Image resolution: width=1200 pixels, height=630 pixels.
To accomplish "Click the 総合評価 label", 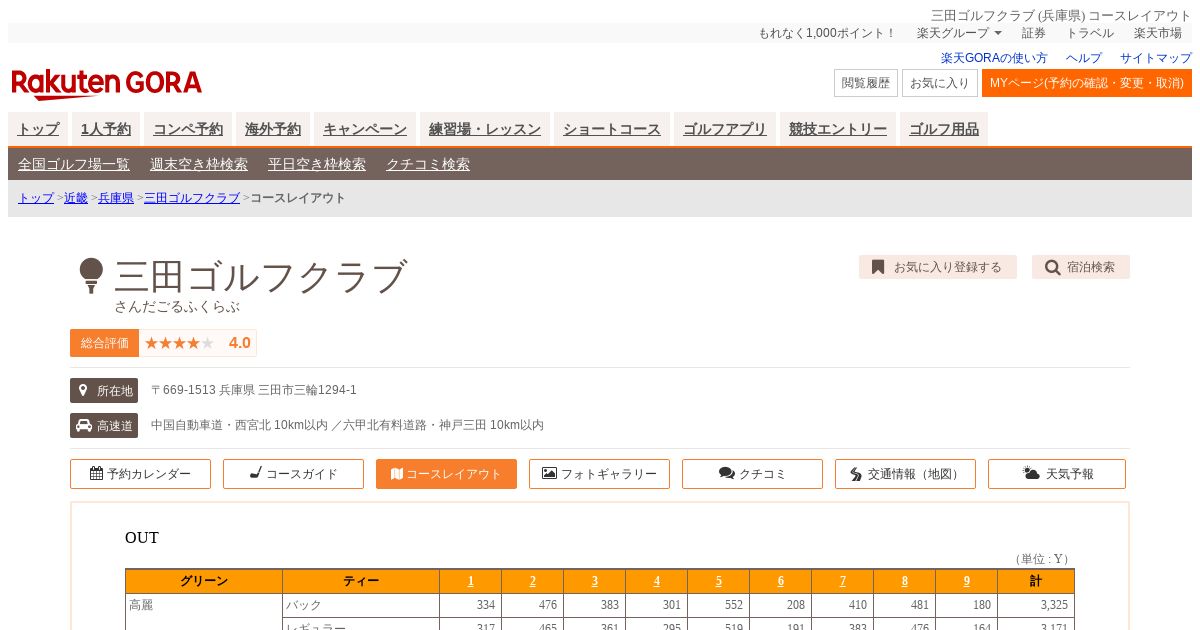I will click(105, 343).
